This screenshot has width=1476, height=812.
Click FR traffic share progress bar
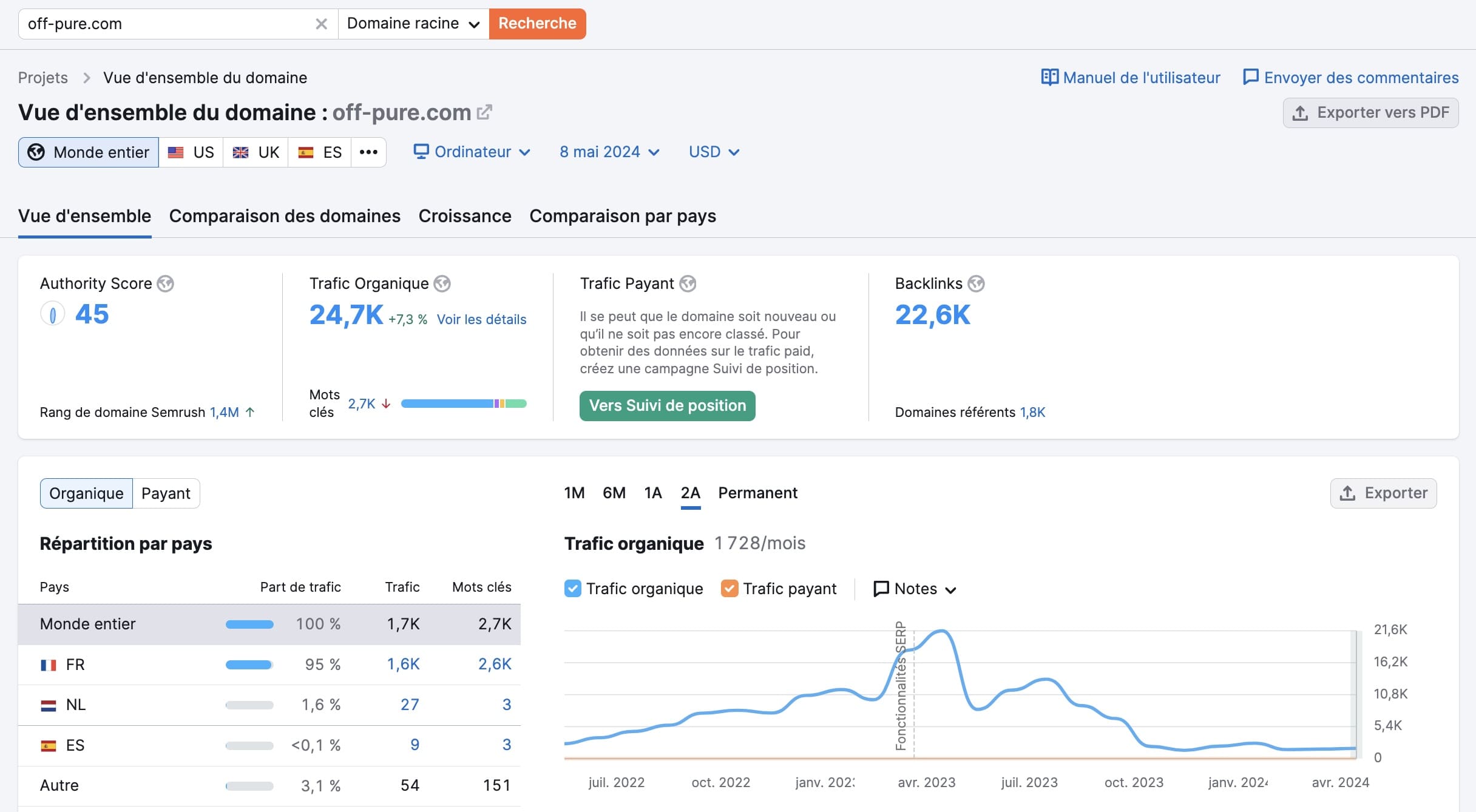pos(249,665)
